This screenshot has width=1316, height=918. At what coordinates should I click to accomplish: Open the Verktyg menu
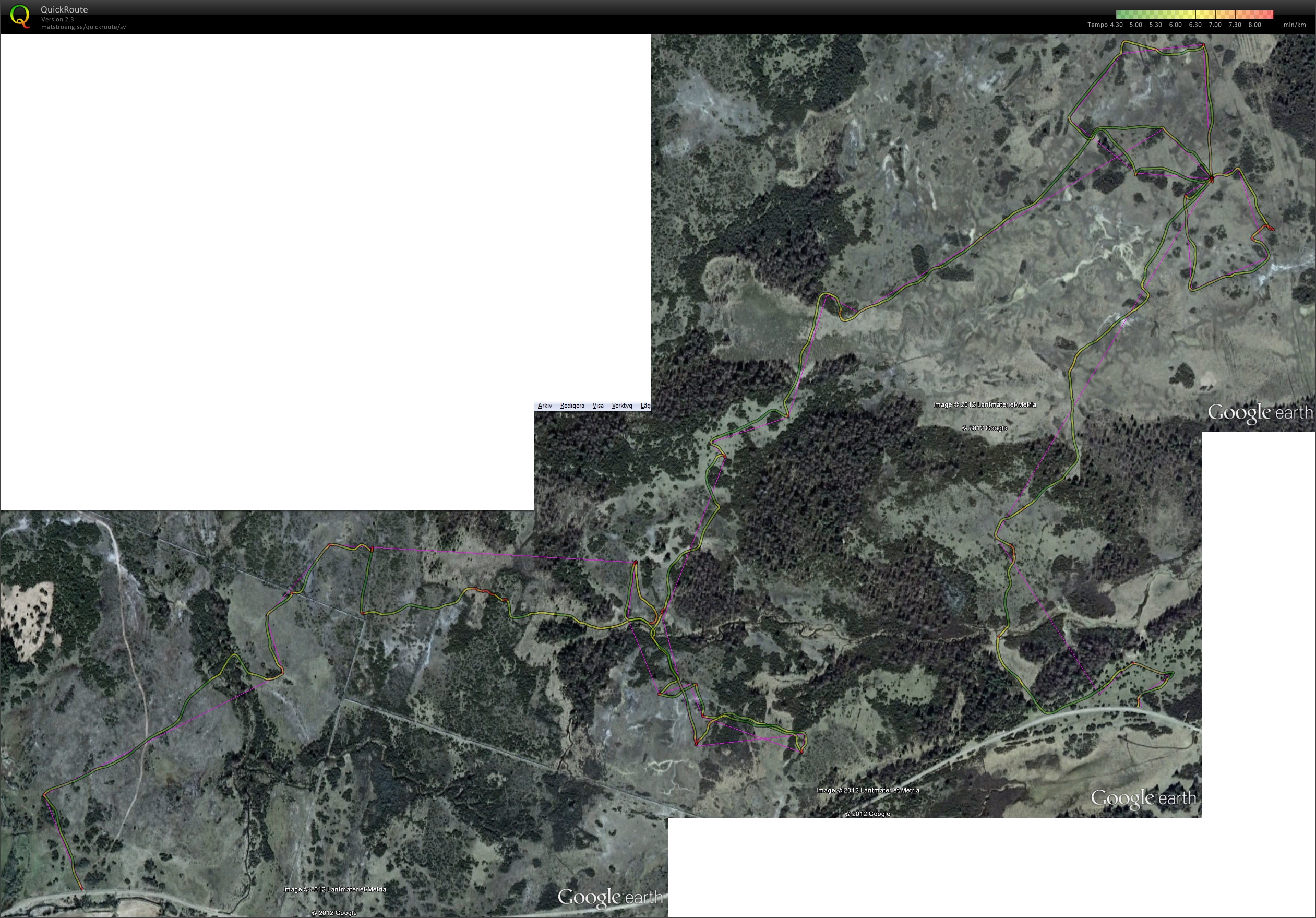(x=622, y=406)
